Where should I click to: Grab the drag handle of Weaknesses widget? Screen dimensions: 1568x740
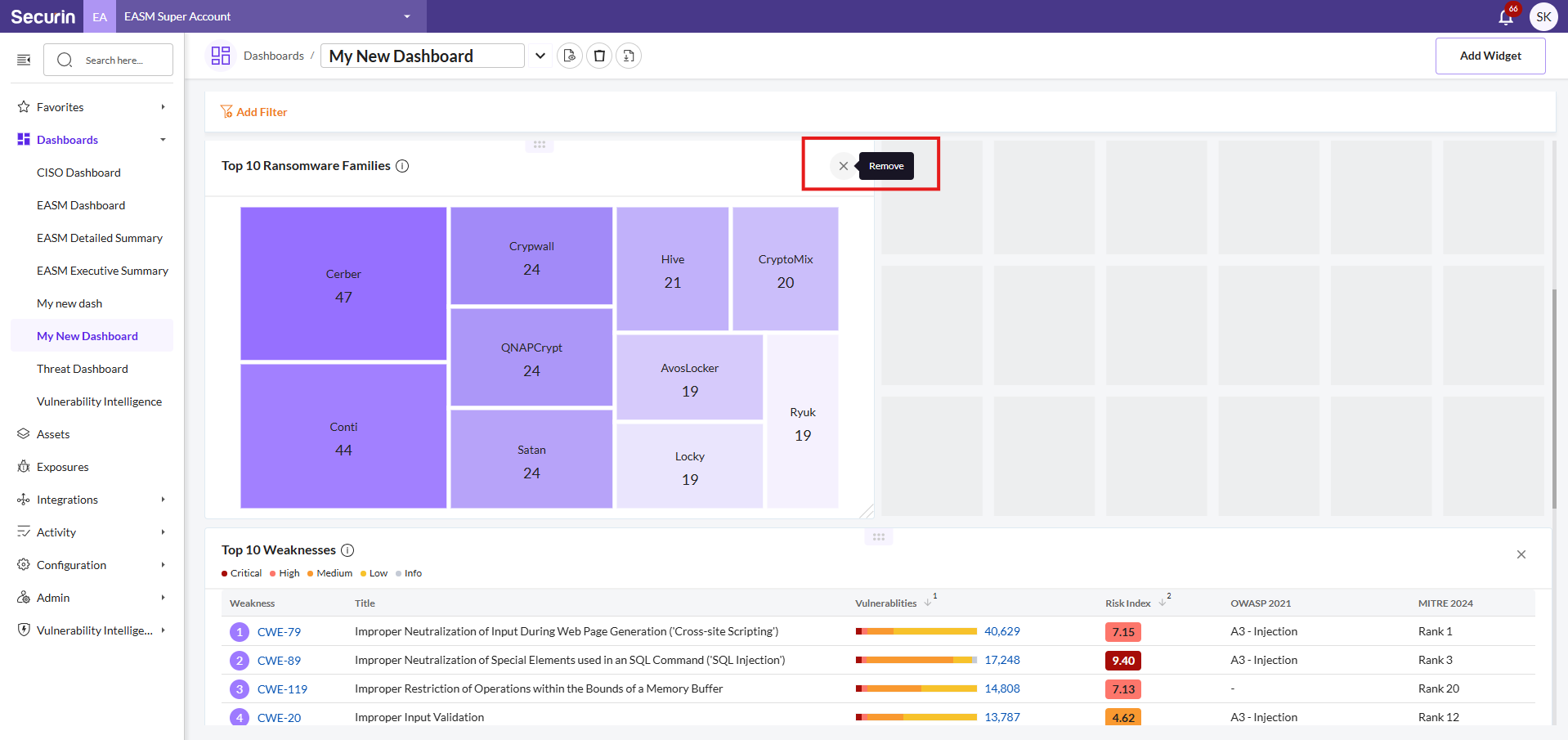point(879,537)
